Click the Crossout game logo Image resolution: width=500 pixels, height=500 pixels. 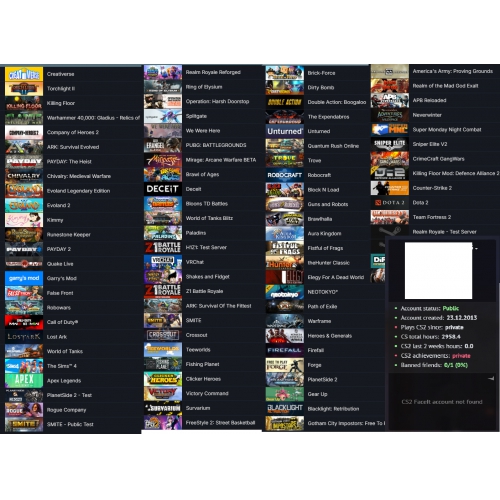(x=163, y=335)
